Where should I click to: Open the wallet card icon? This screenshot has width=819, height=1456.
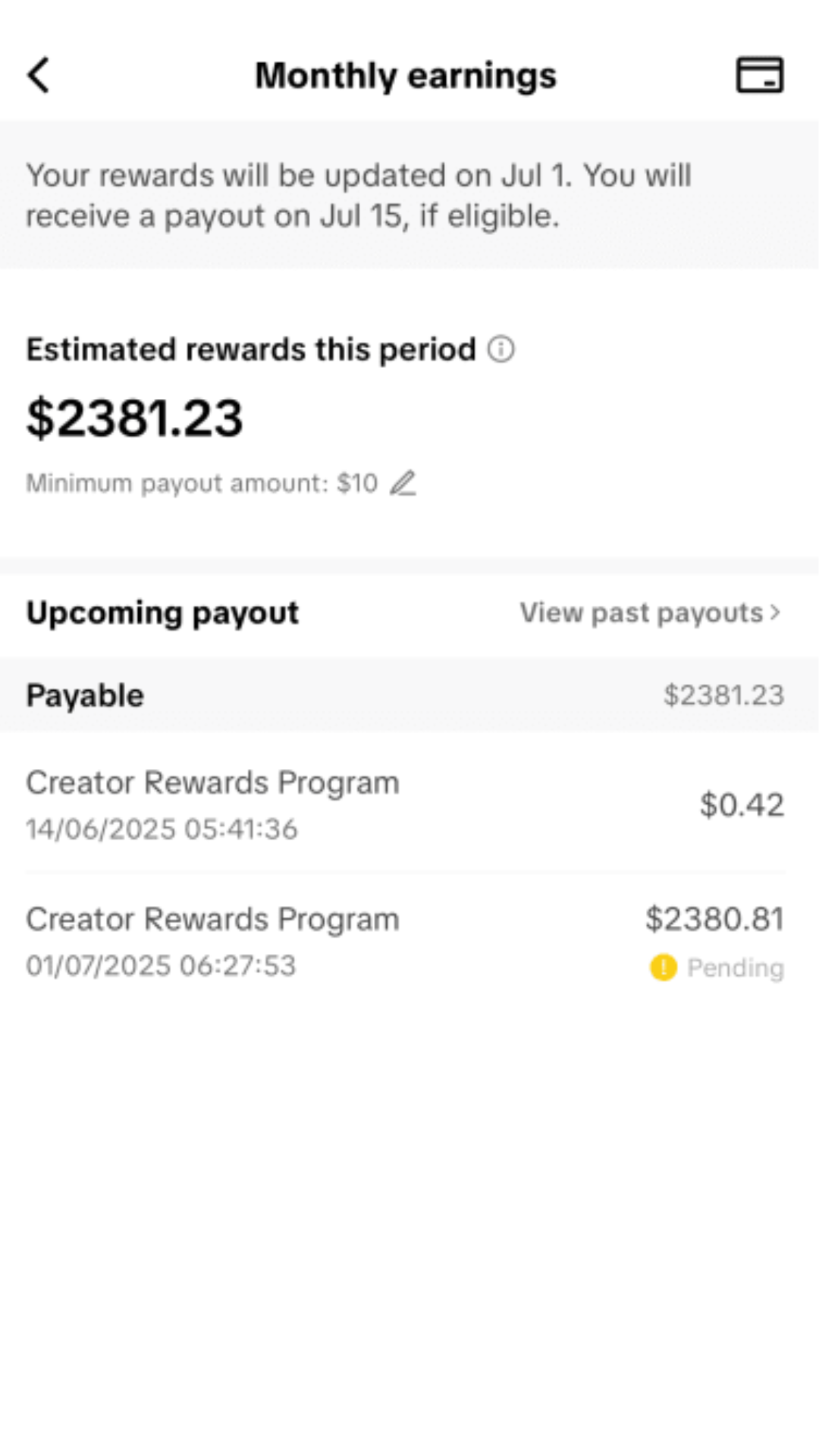760,75
